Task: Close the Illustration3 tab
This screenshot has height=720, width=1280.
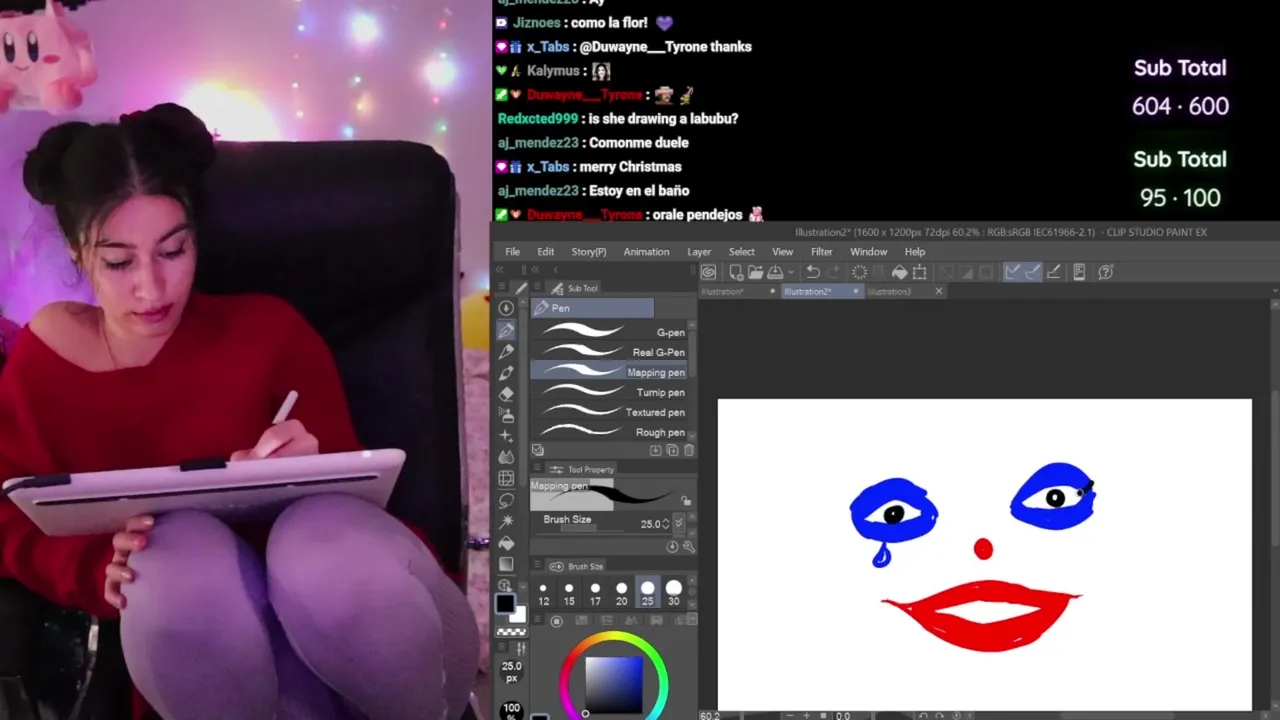Action: pos(939,291)
